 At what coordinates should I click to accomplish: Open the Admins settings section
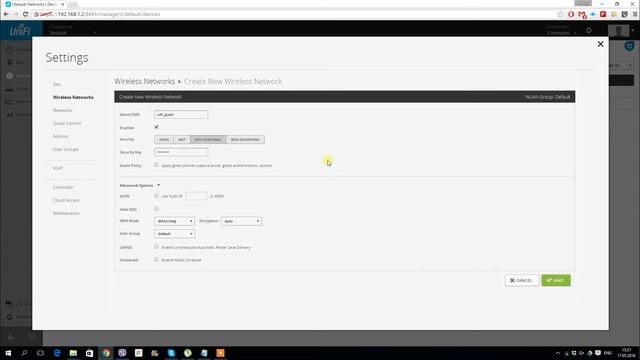pos(60,136)
